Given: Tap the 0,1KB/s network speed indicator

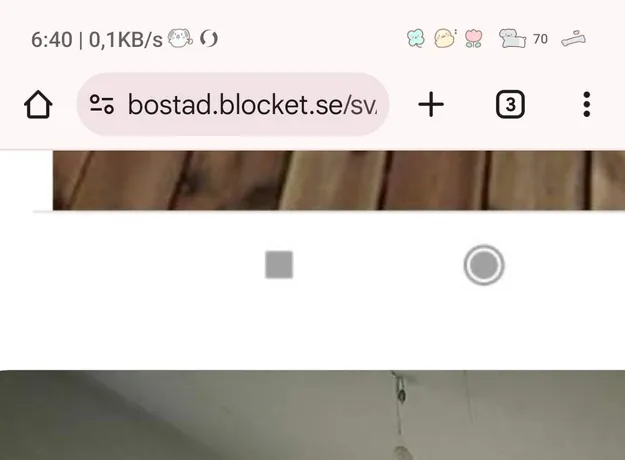Looking at the screenshot, I should pyautogui.click(x=126, y=40).
